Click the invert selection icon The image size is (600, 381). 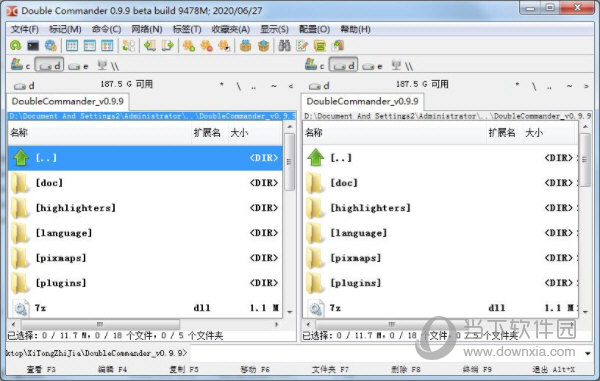pyautogui.click(x=224, y=46)
